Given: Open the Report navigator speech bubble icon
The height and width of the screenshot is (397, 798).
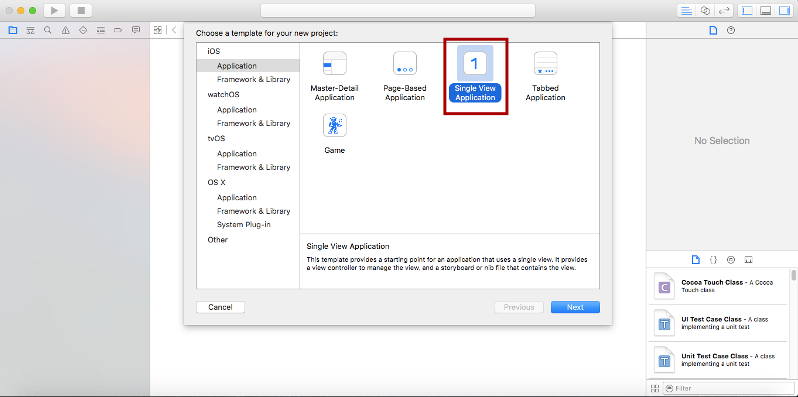Looking at the screenshot, I should pos(136,30).
